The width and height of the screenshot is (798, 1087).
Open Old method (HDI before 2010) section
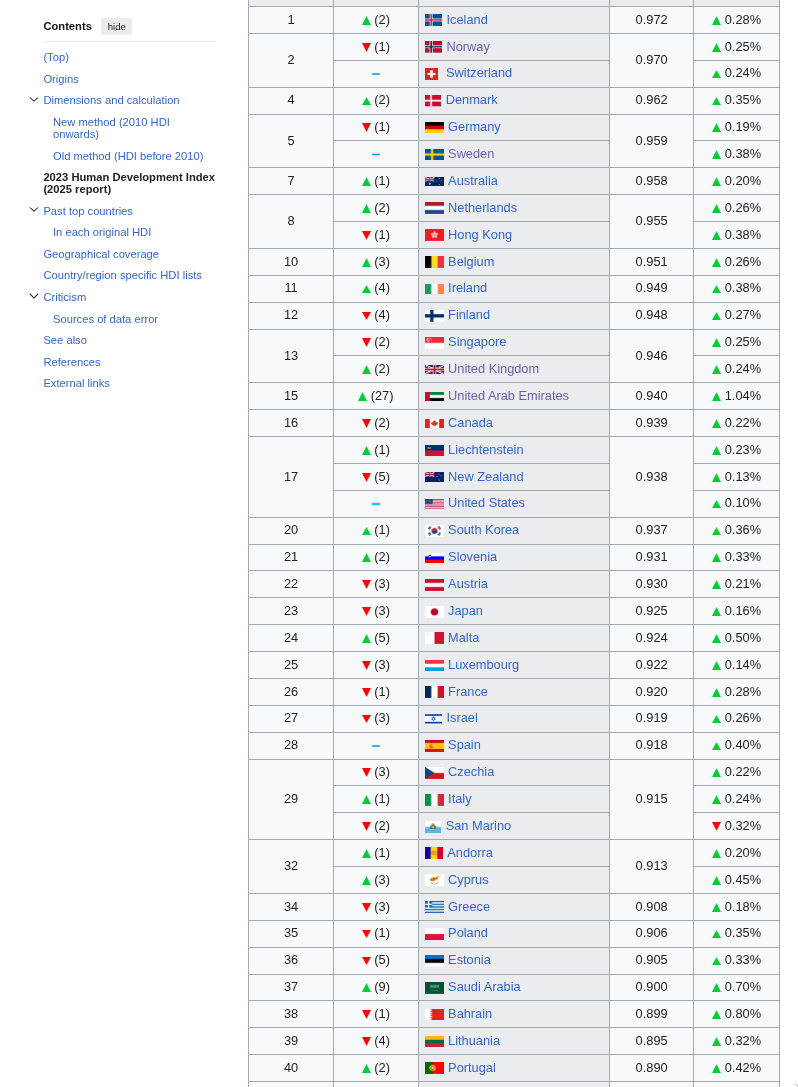tap(128, 156)
